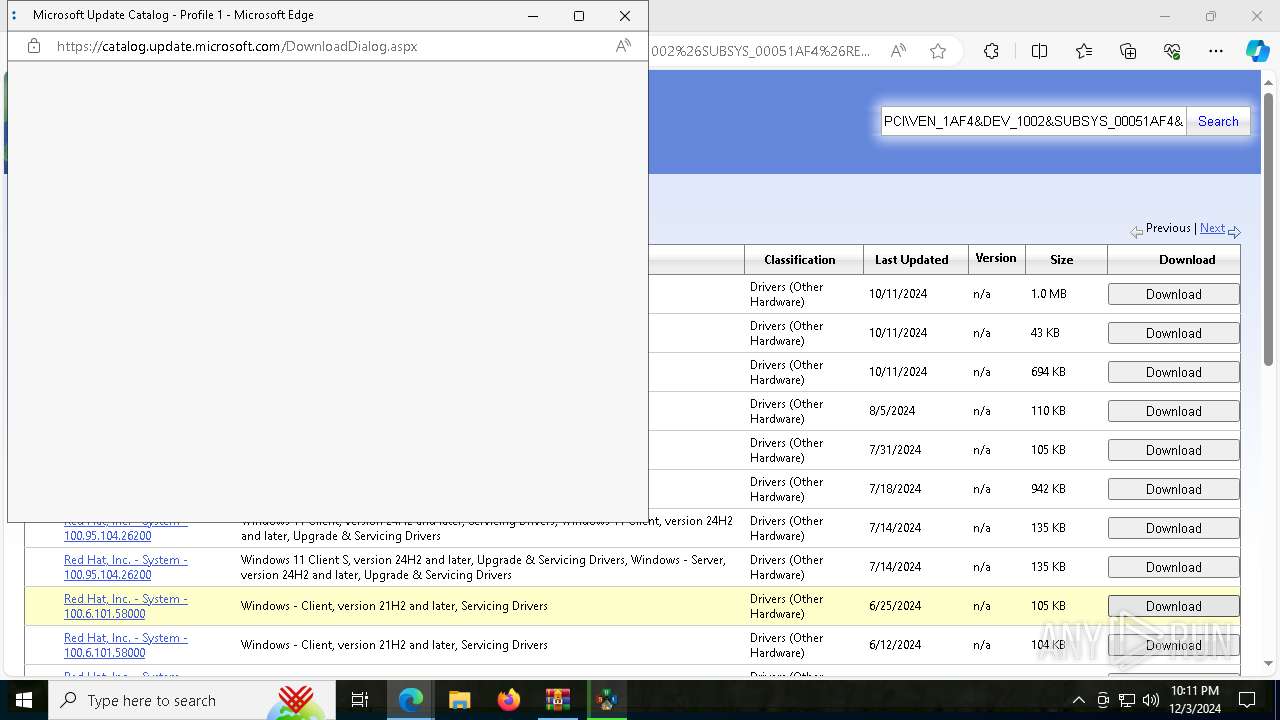Click Read aloud icon in main Edge toolbar
1280x720 pixels.
(x=898, y=51)
